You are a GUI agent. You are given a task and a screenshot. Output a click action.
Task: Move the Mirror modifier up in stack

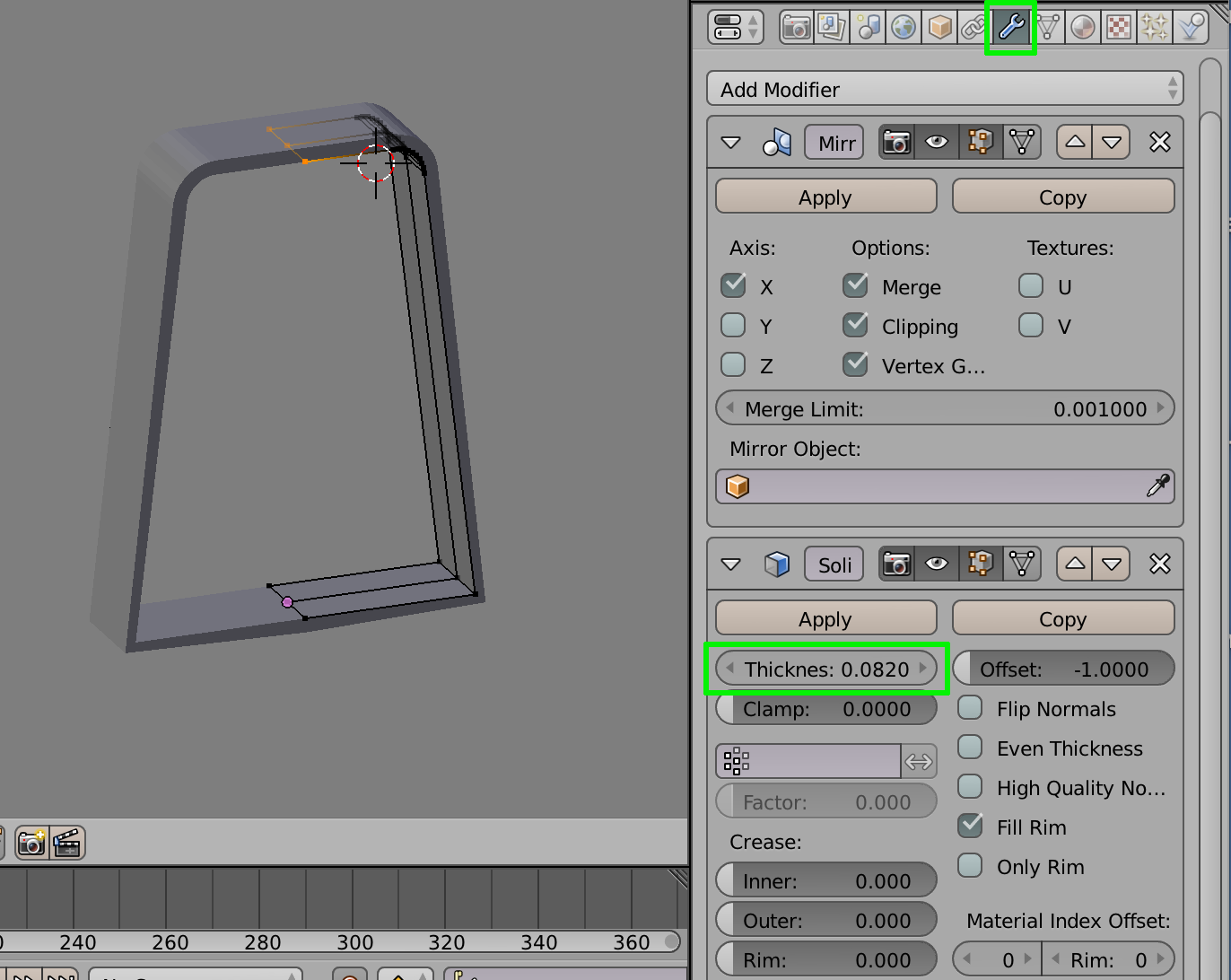pyautogui.click(x=1075, y=142)
